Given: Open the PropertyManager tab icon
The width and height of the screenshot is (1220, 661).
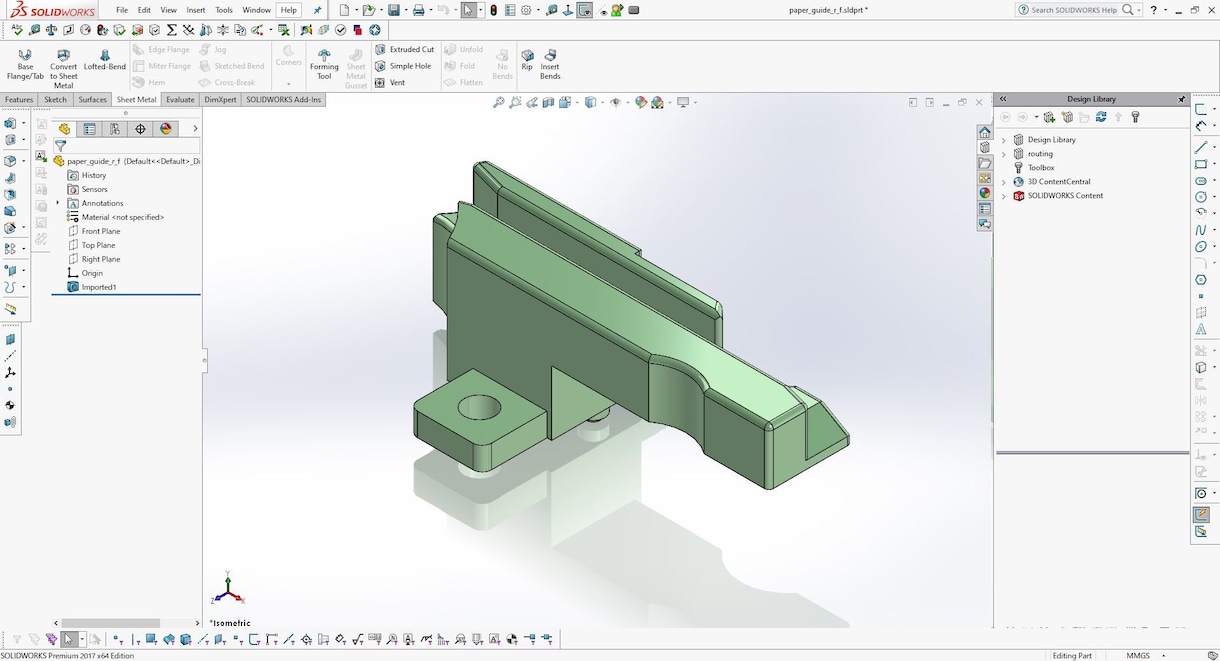Looking at the screenshot, I should (90, 129).
